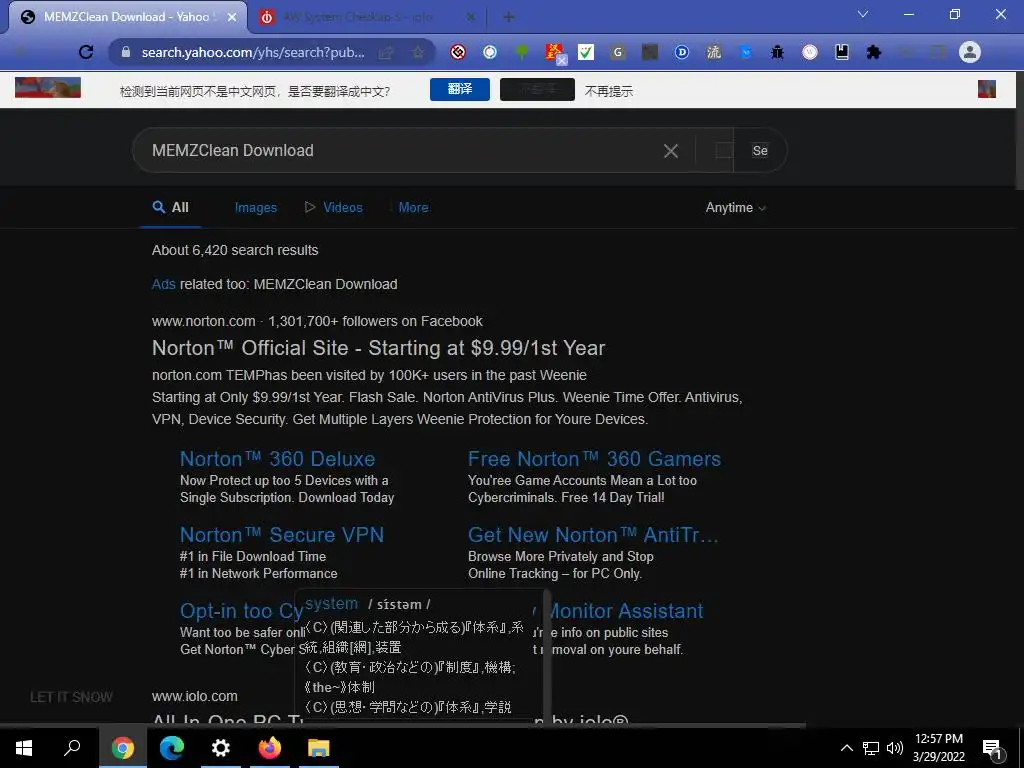This screenshot has height=768, width=1024.
Task: Click the www.iolo.com URL text
Action: (x=195, y=696)
